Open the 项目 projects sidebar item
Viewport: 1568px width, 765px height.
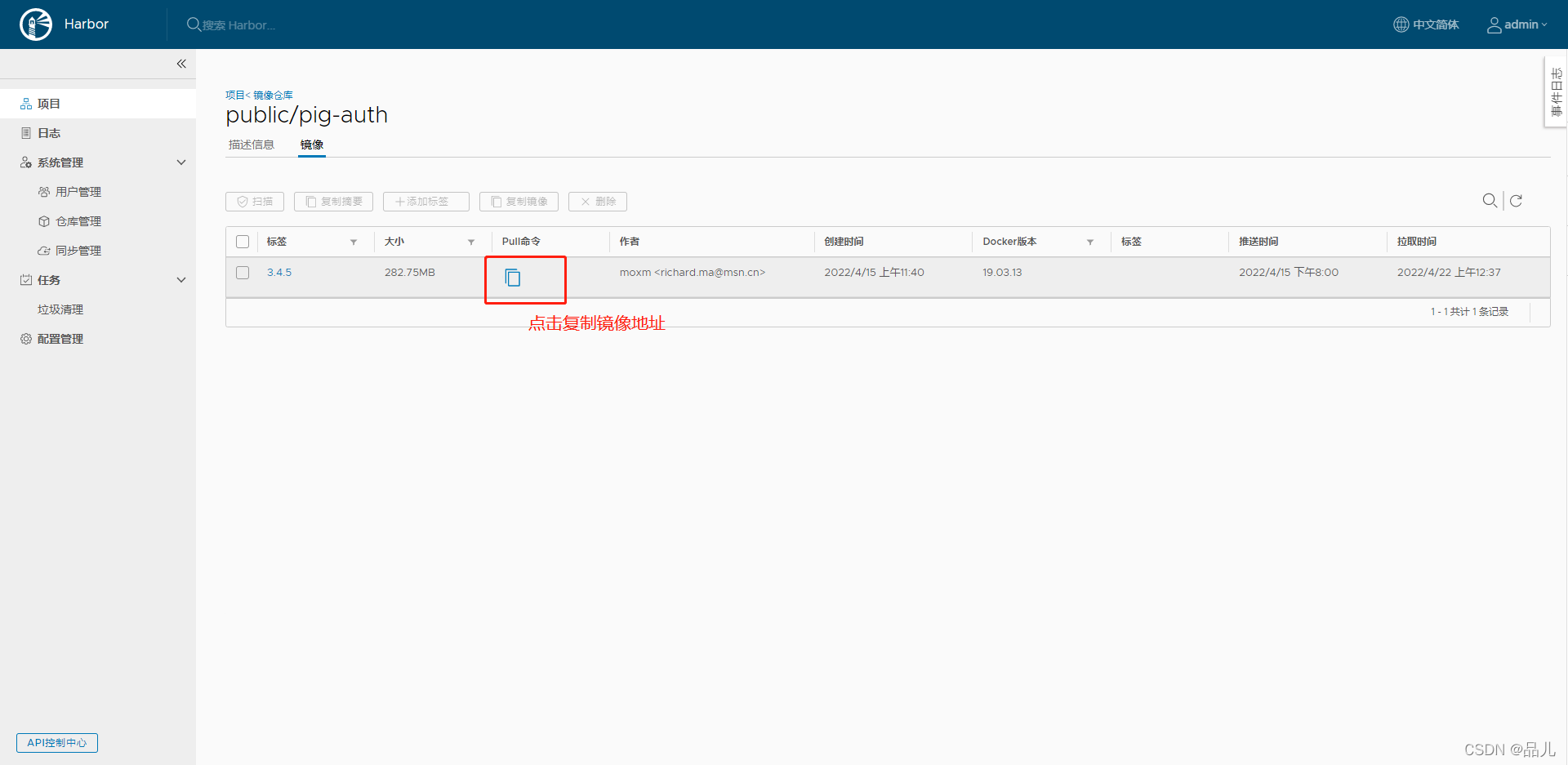tap(98, 104)
